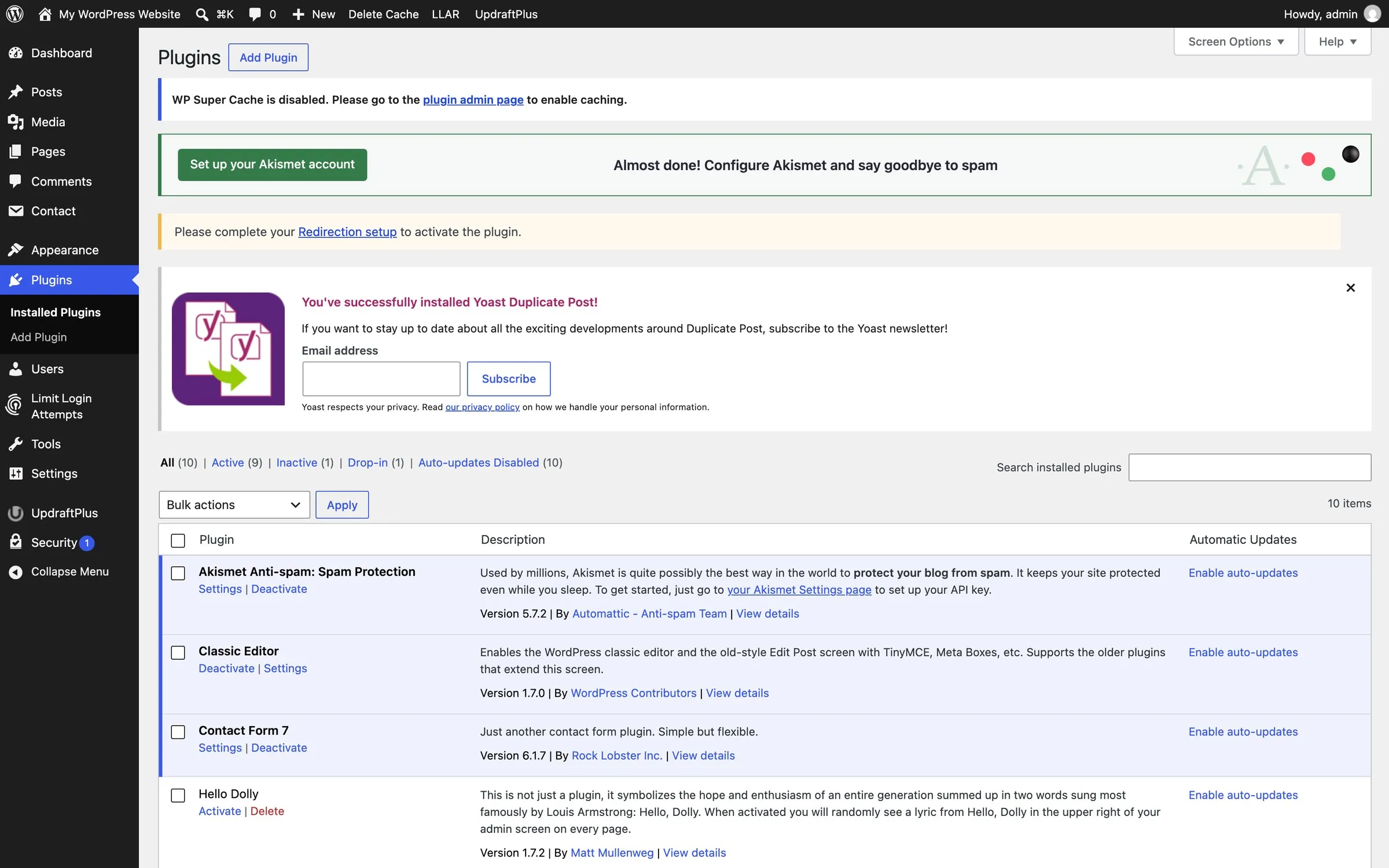Check the Akismet Anti-spam plugin checkbox
The image size is (1389, 868).
(x=178, y=573)
